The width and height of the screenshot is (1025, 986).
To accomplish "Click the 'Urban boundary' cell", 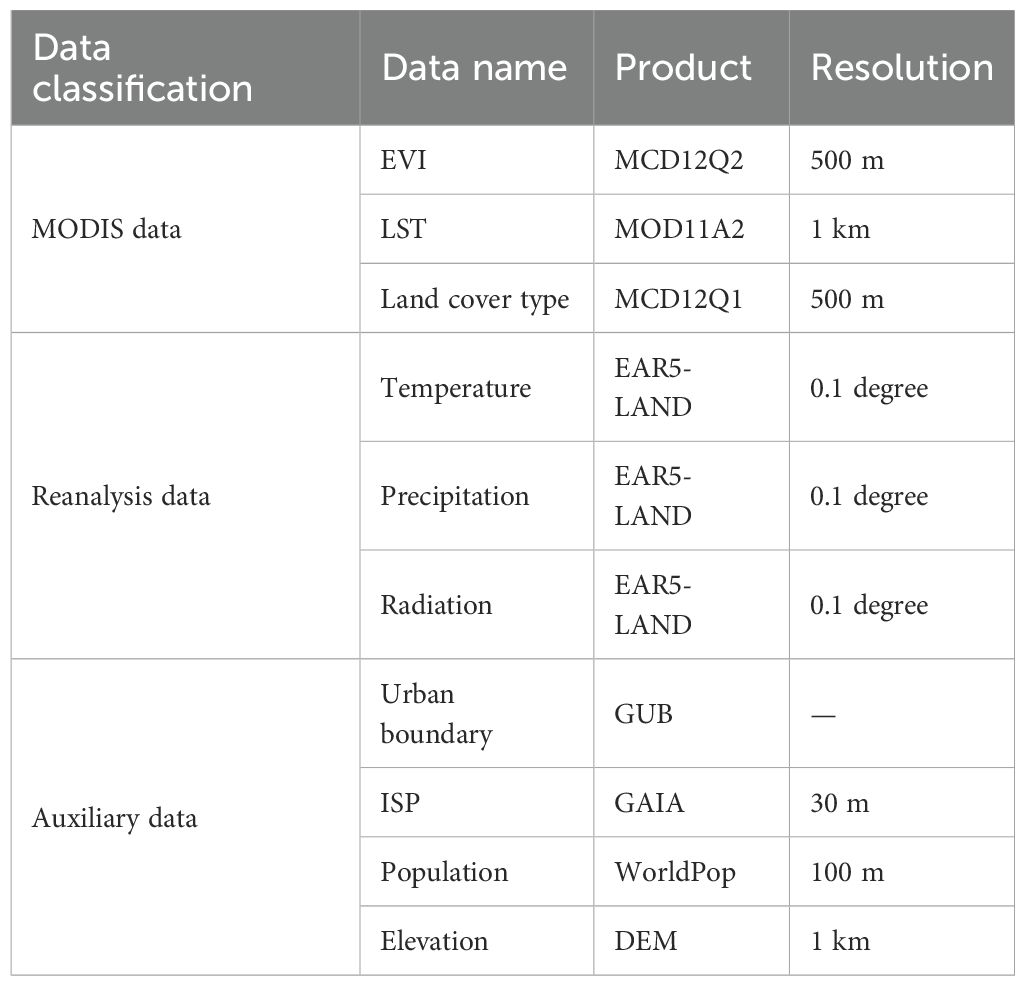I will pyautogui.click(x=437, y=713).
